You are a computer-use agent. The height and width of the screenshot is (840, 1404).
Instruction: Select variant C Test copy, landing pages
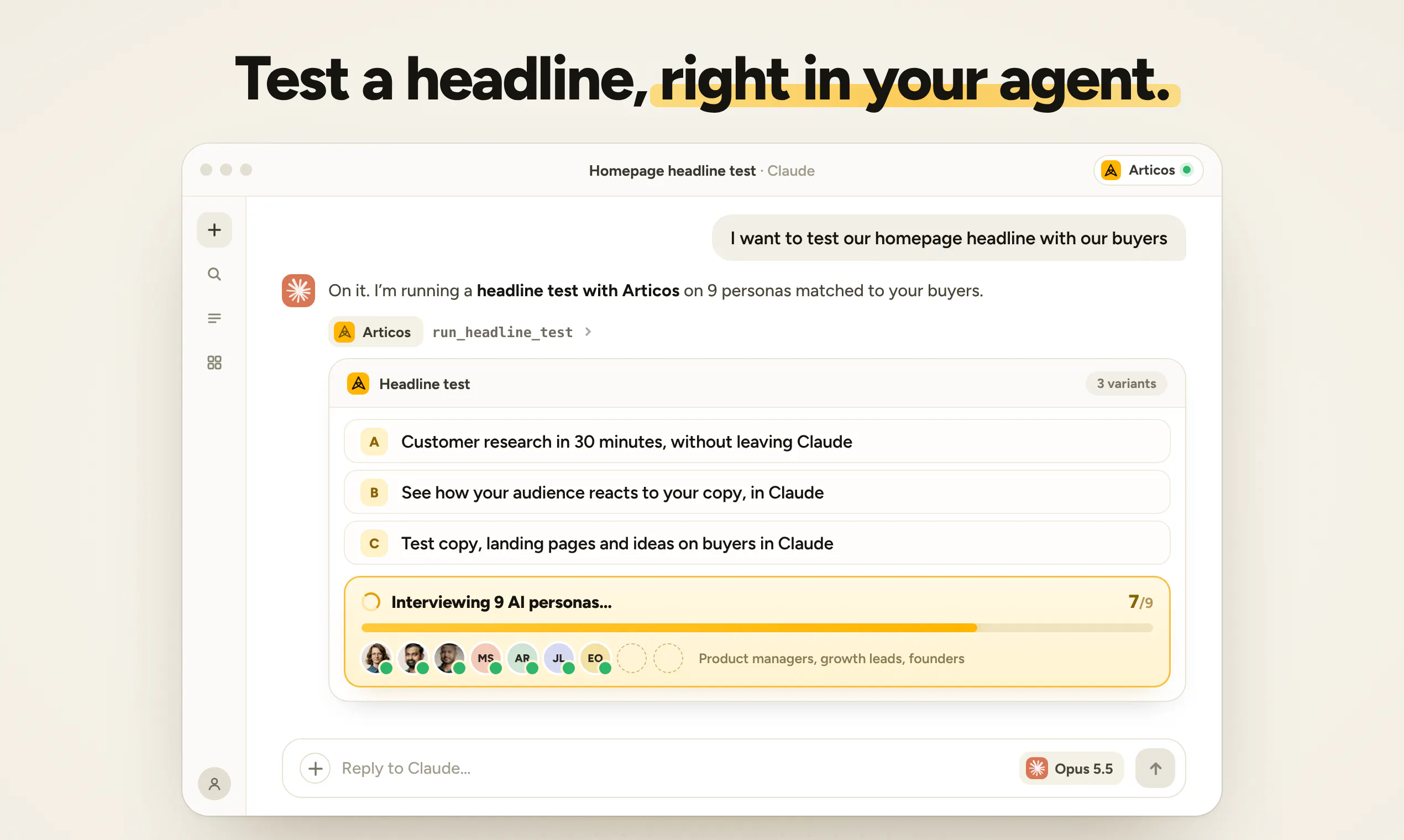pos(757,543)
